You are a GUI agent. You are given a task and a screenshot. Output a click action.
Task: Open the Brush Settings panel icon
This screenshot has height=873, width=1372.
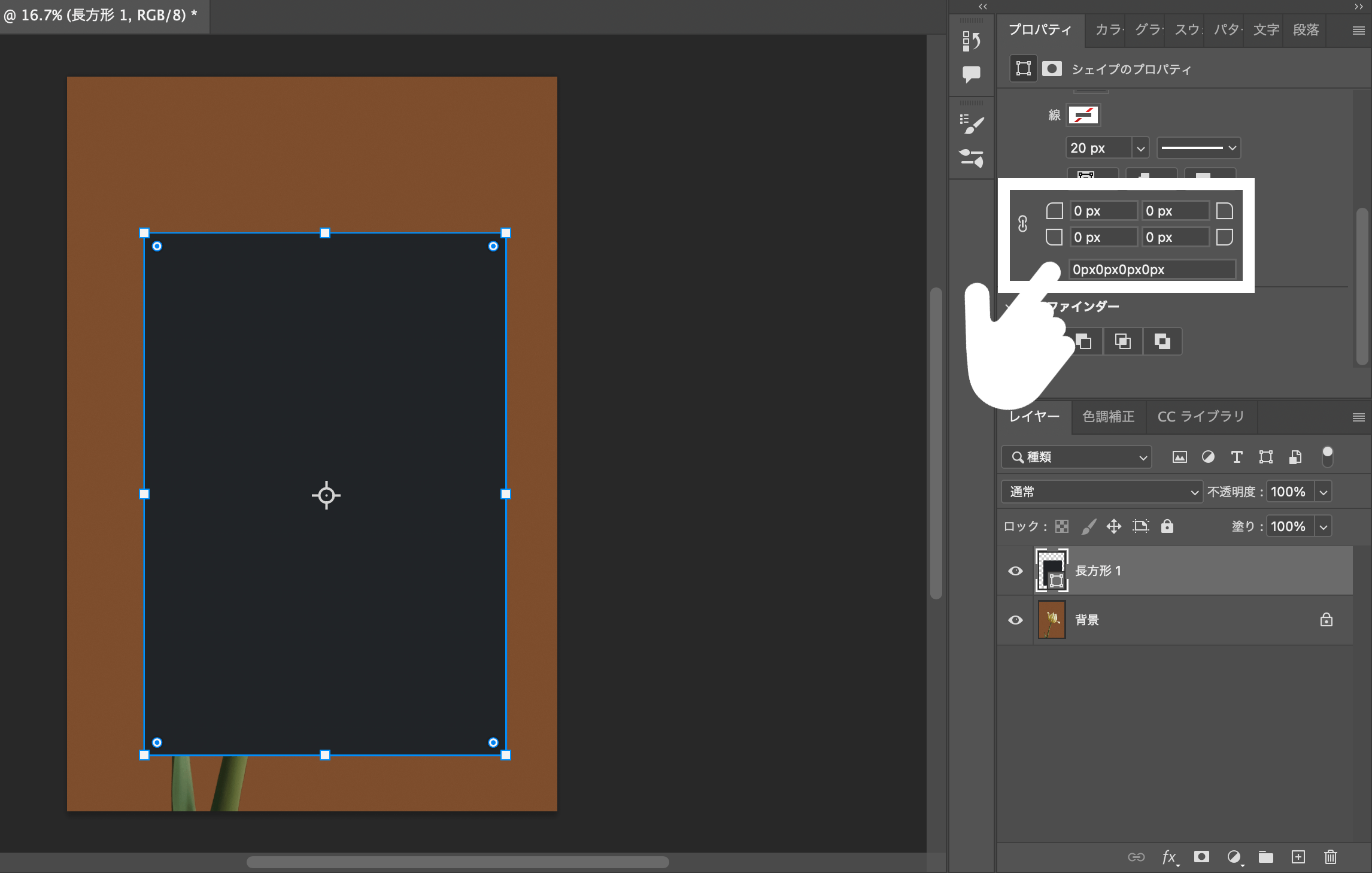click(x=970, y=124)
